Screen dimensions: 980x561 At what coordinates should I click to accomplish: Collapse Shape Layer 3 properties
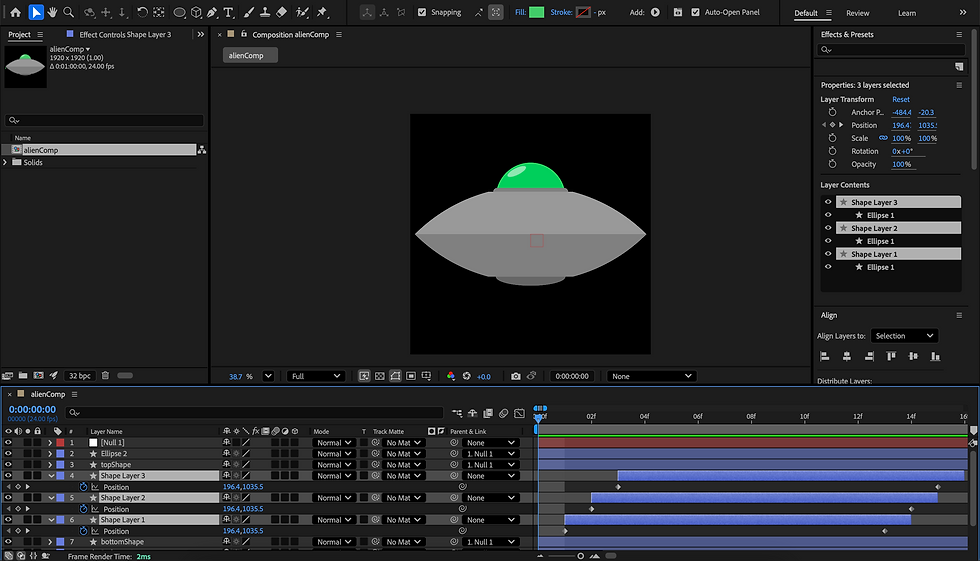51,476
